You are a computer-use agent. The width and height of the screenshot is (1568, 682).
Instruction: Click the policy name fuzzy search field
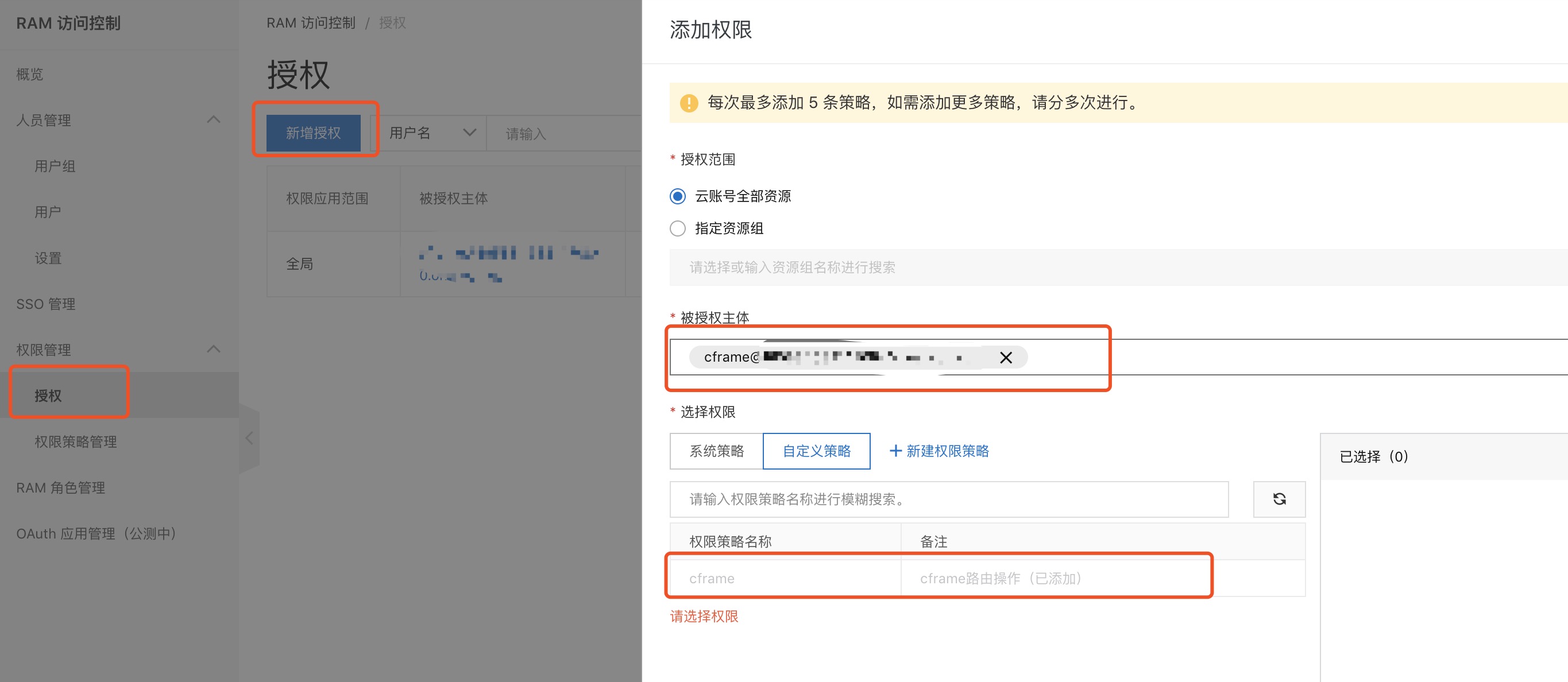coord(948,499)
